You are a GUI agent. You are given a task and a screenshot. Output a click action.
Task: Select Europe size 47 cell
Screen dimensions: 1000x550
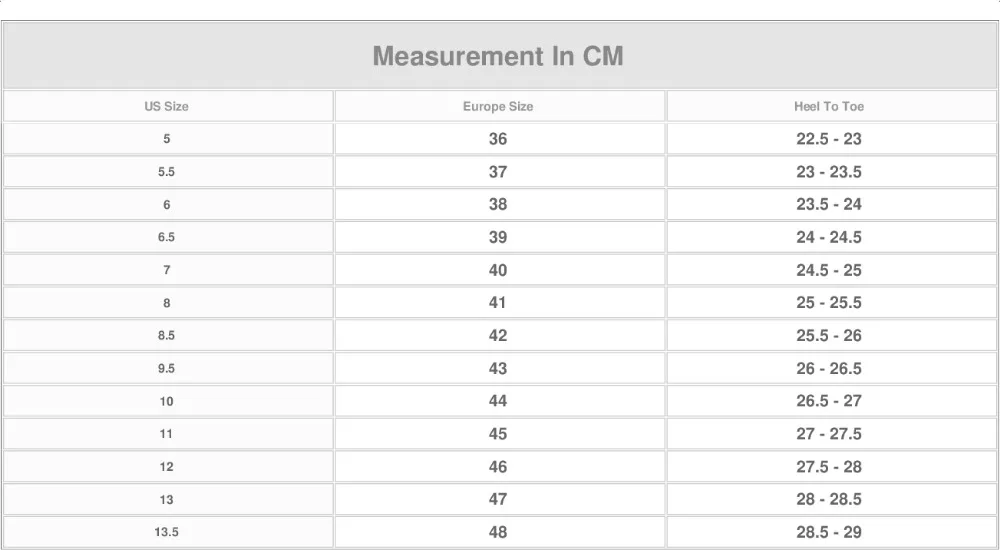click(499, 499)
